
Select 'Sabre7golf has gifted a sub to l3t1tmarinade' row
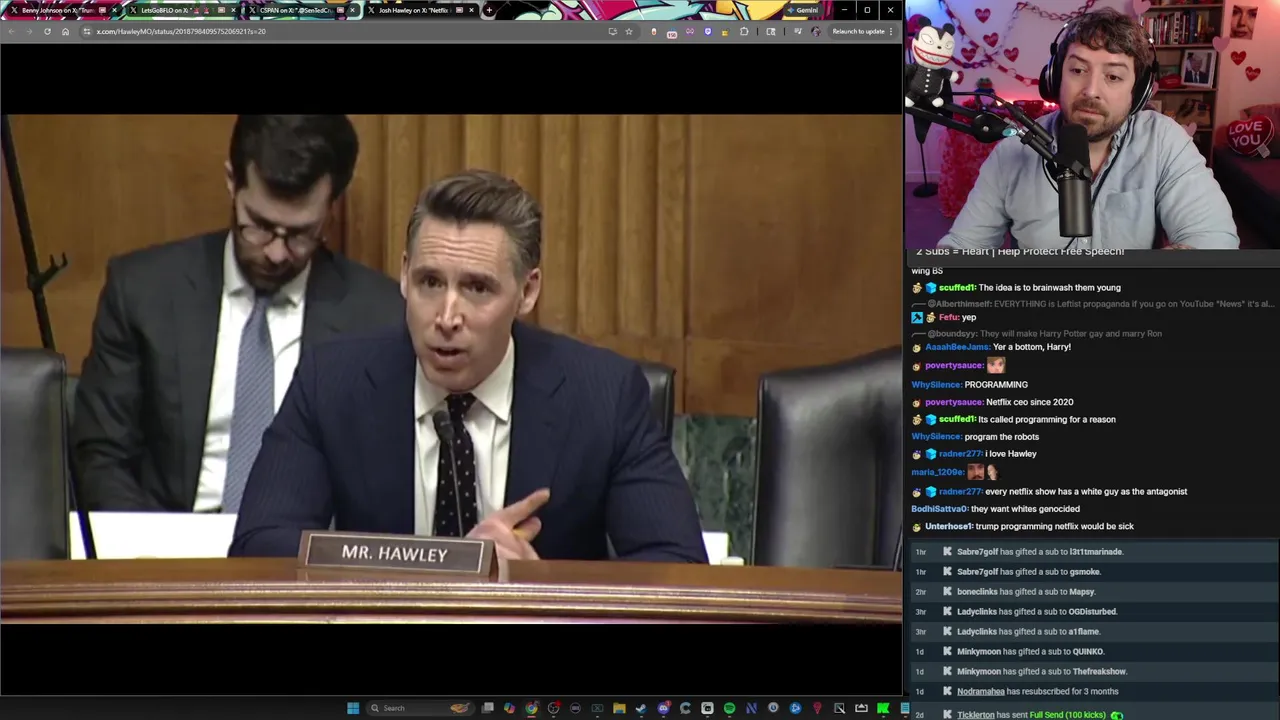[x=1092, y=552]
